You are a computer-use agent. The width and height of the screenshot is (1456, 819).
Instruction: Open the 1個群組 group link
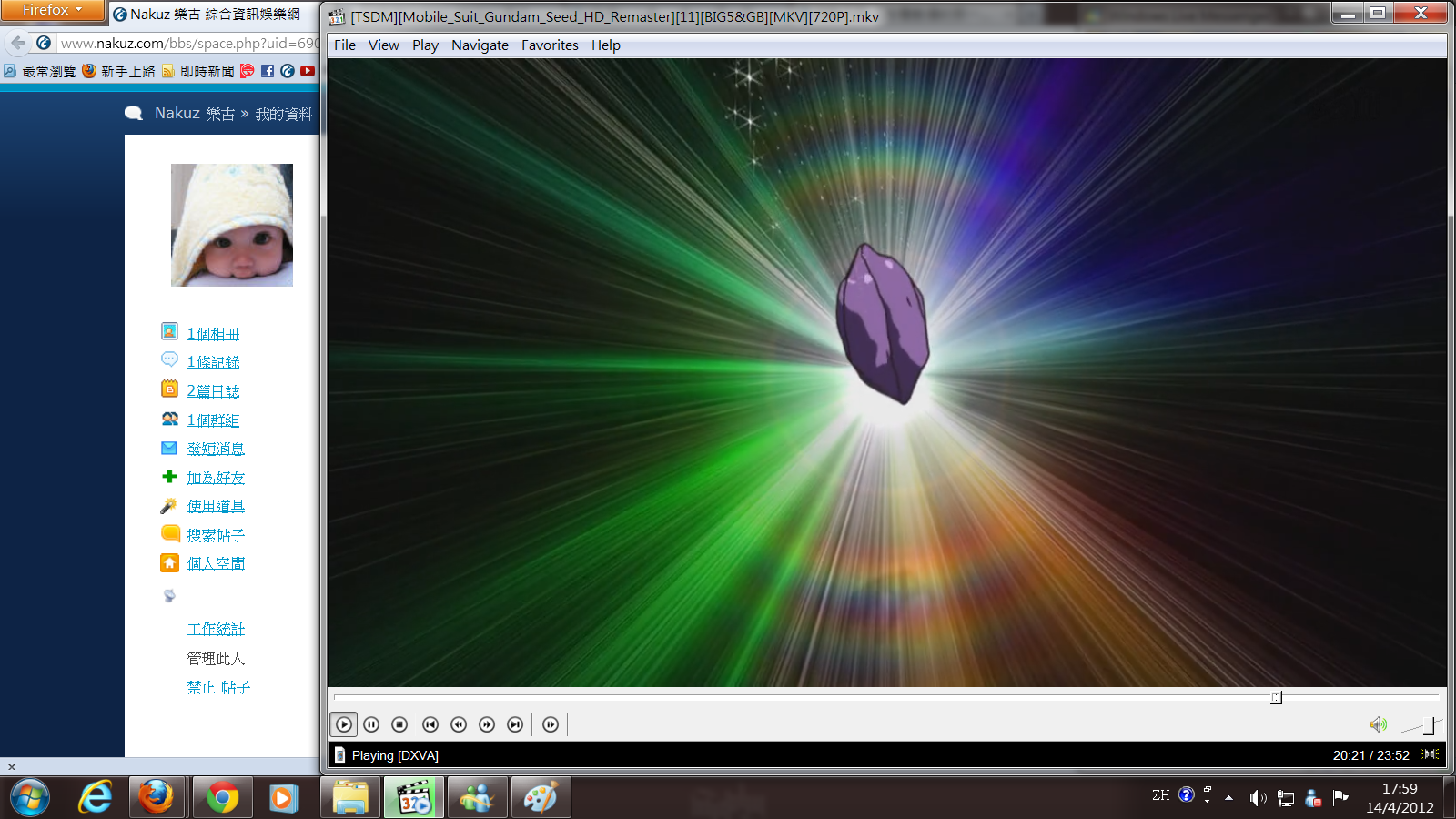[x=213, y=420]
